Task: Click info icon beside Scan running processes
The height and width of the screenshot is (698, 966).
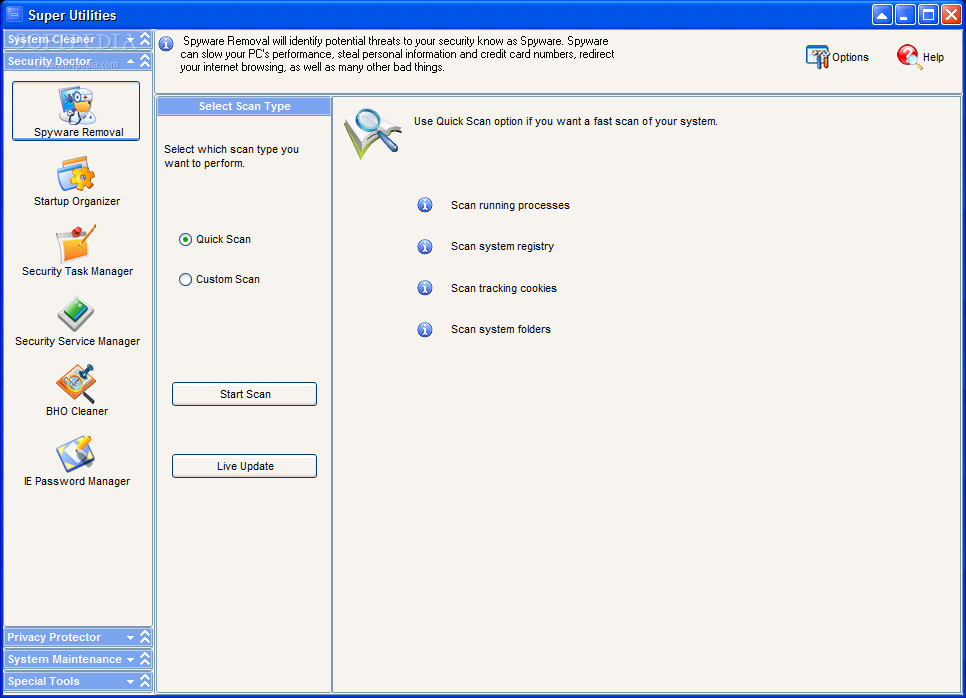Action: coord(425,205)
